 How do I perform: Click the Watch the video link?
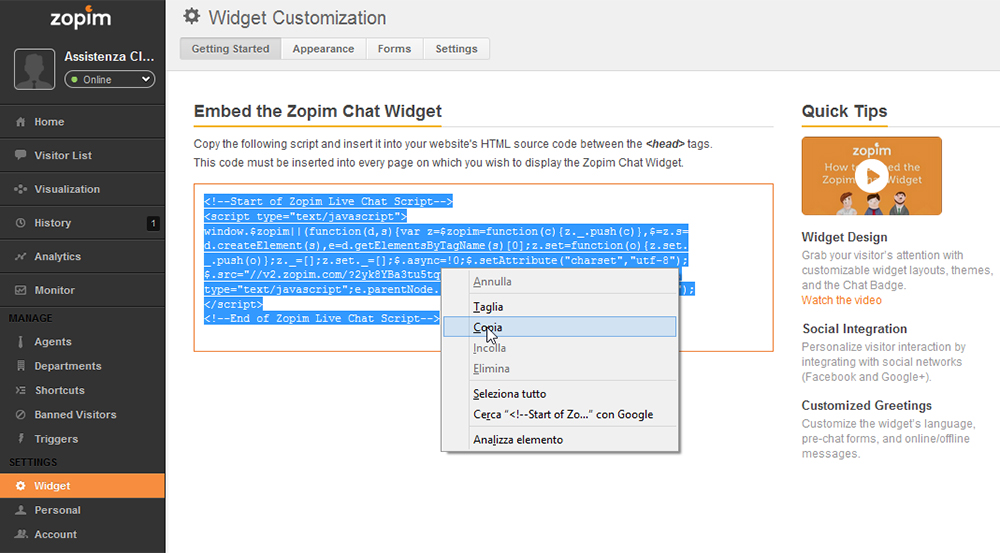[x=841, y=300]
